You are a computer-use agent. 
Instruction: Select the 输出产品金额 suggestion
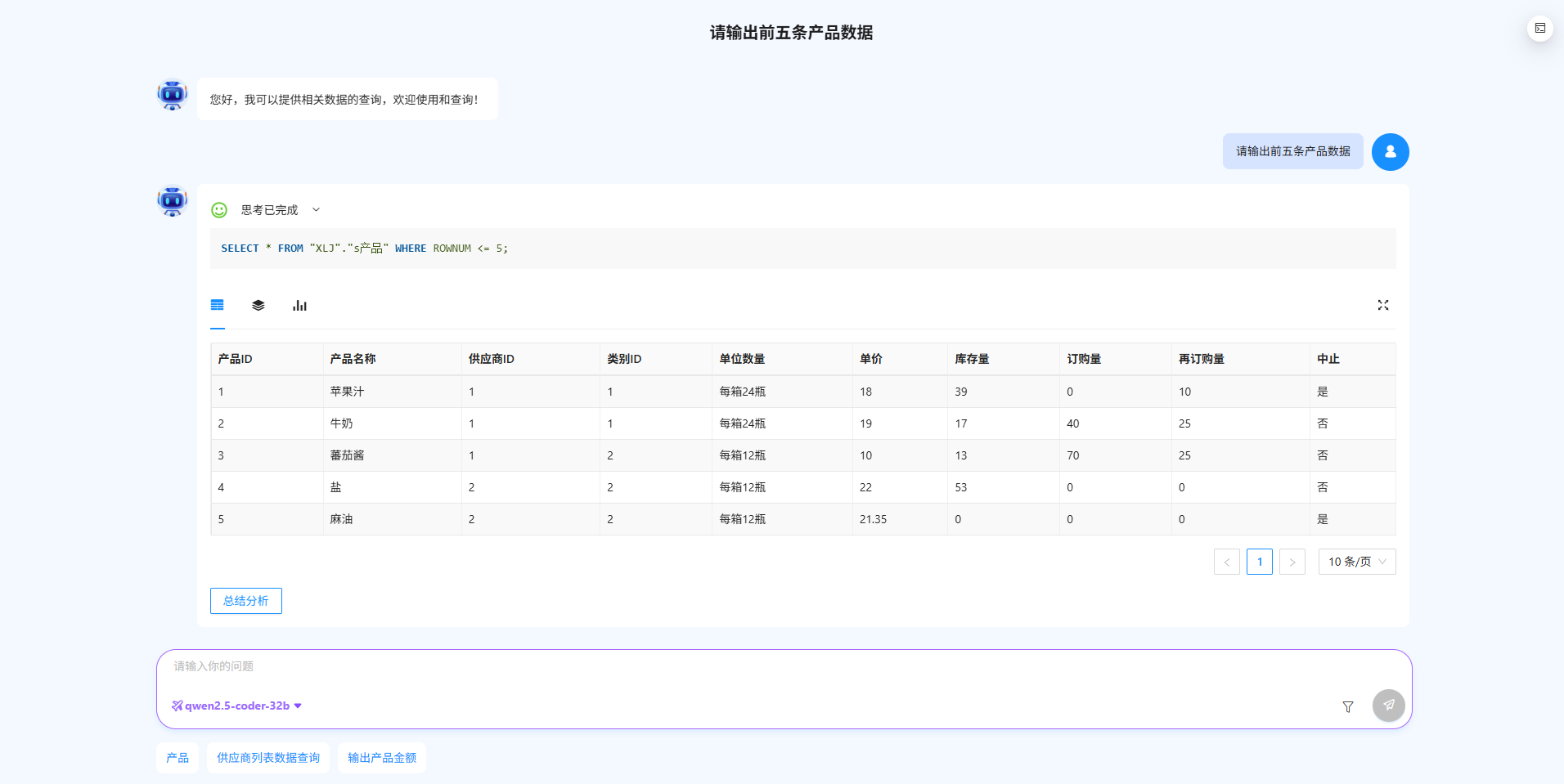[x=382, y=758]
